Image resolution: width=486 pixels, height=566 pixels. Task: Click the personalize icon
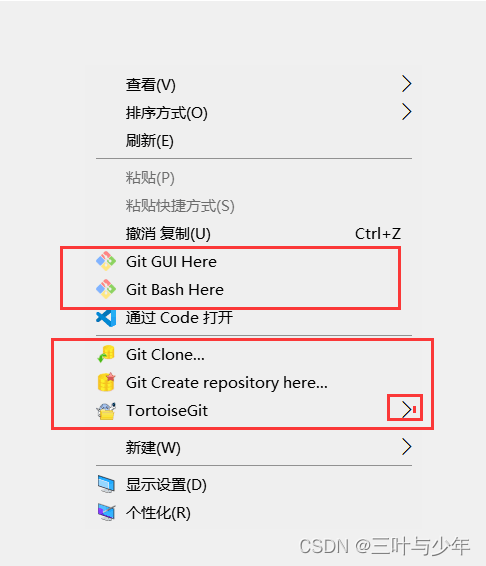tap(106, 512)
